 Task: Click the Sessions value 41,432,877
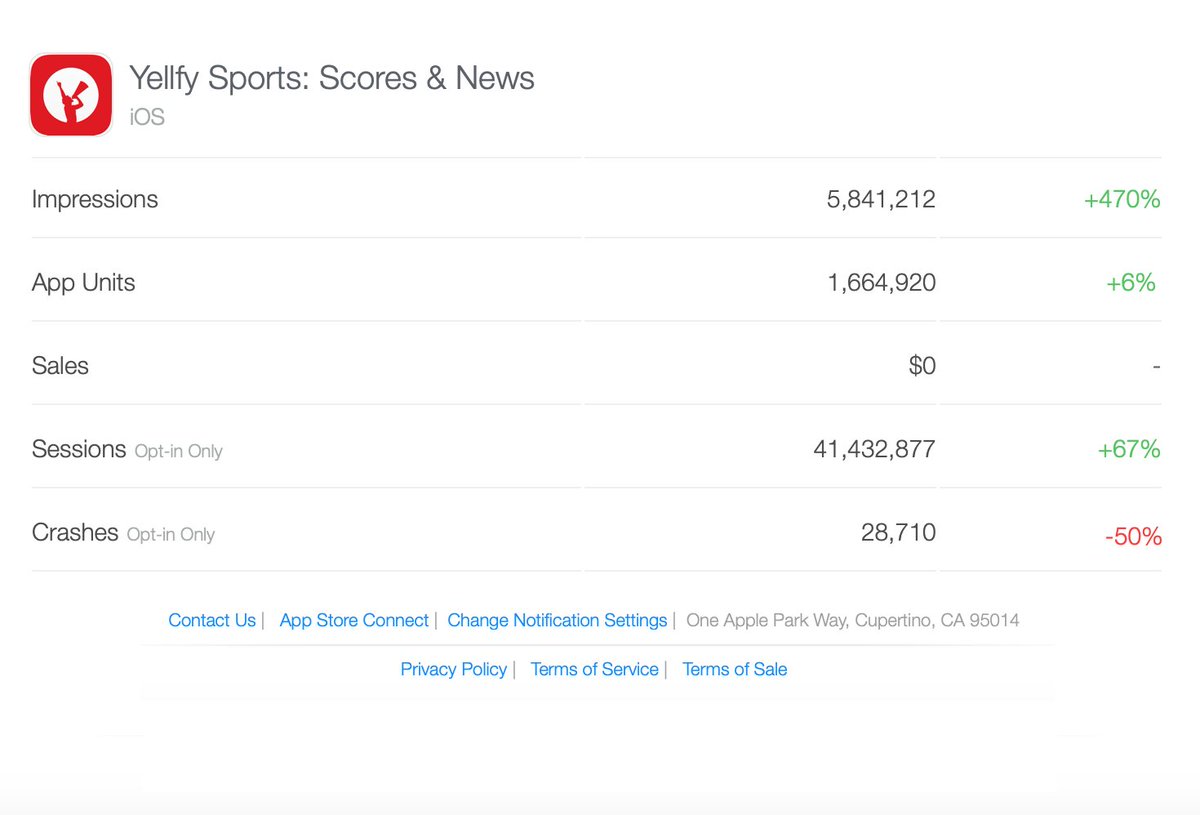[875, 449]
